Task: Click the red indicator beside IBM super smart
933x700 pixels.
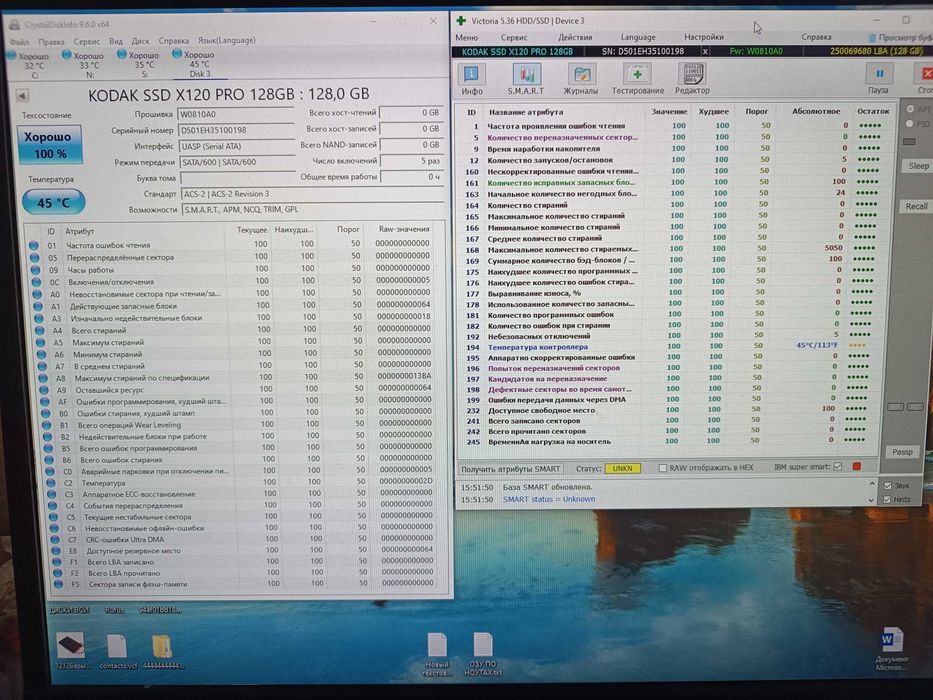Action: click(857, 467)
